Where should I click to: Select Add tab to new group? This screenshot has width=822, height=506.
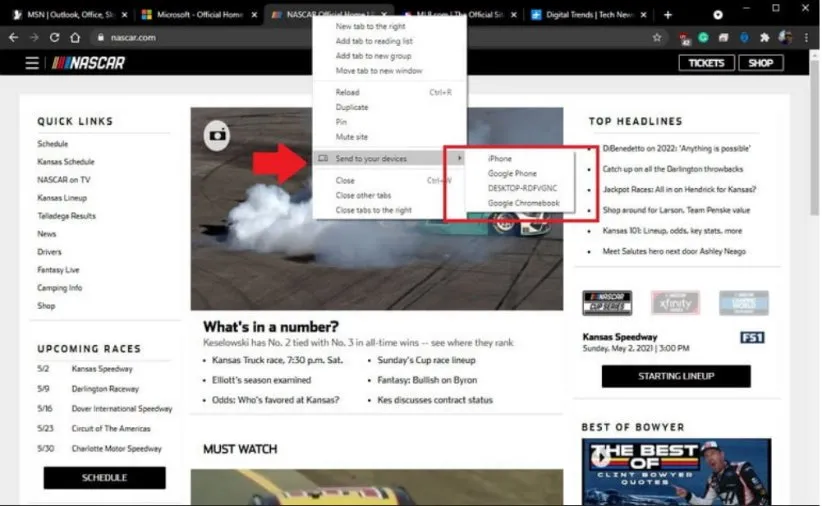click(x=373, y=56)
